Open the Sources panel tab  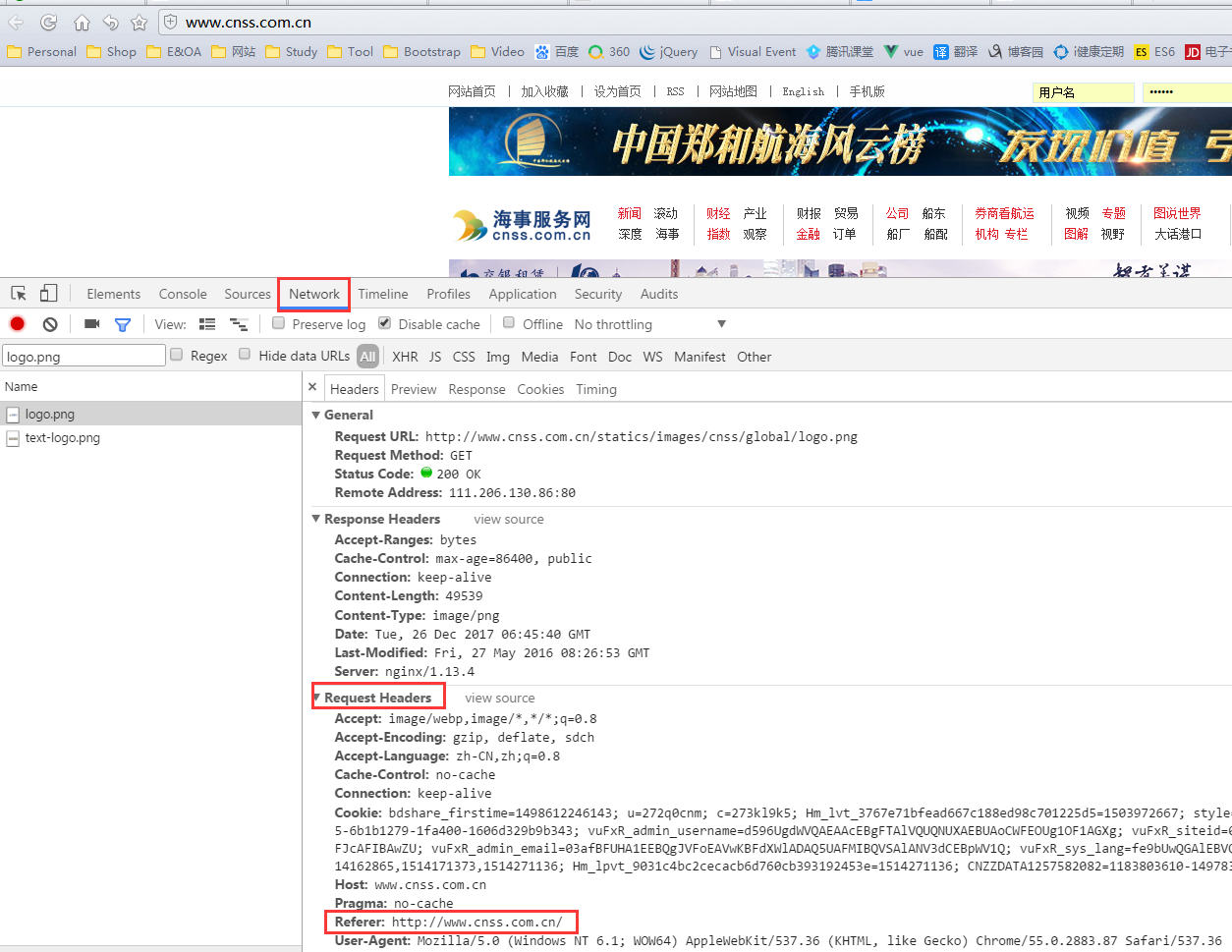point(248,294)
